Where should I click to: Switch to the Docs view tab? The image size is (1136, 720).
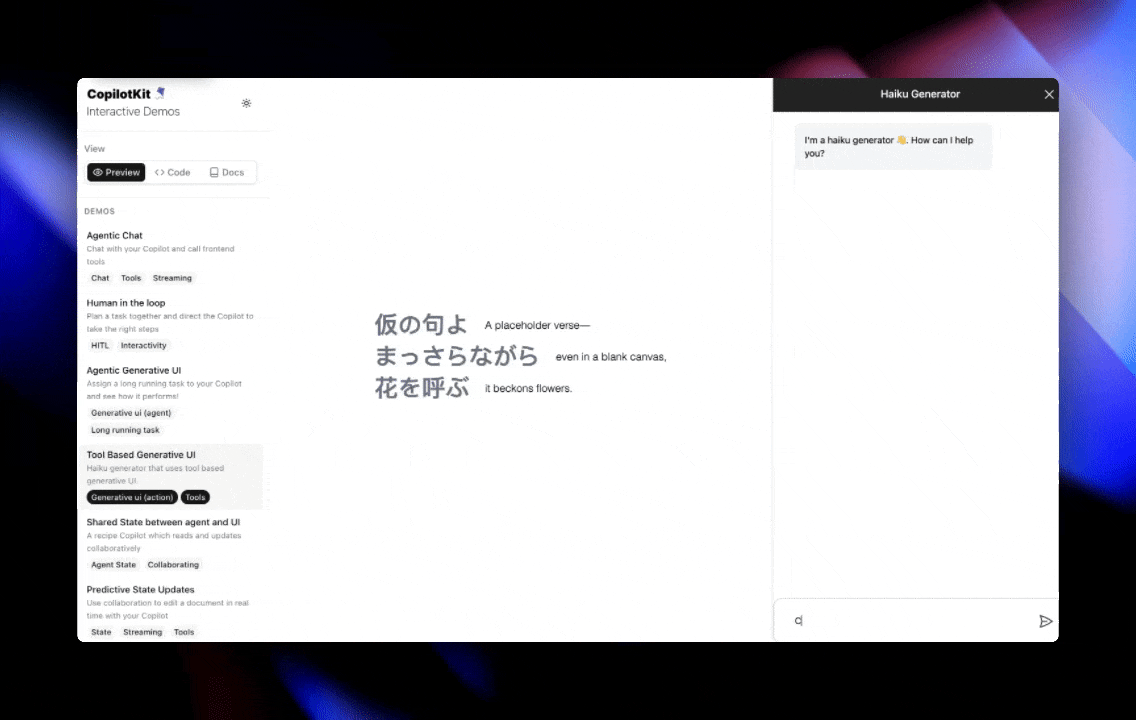pyautogui.click(x=226, y=171)
